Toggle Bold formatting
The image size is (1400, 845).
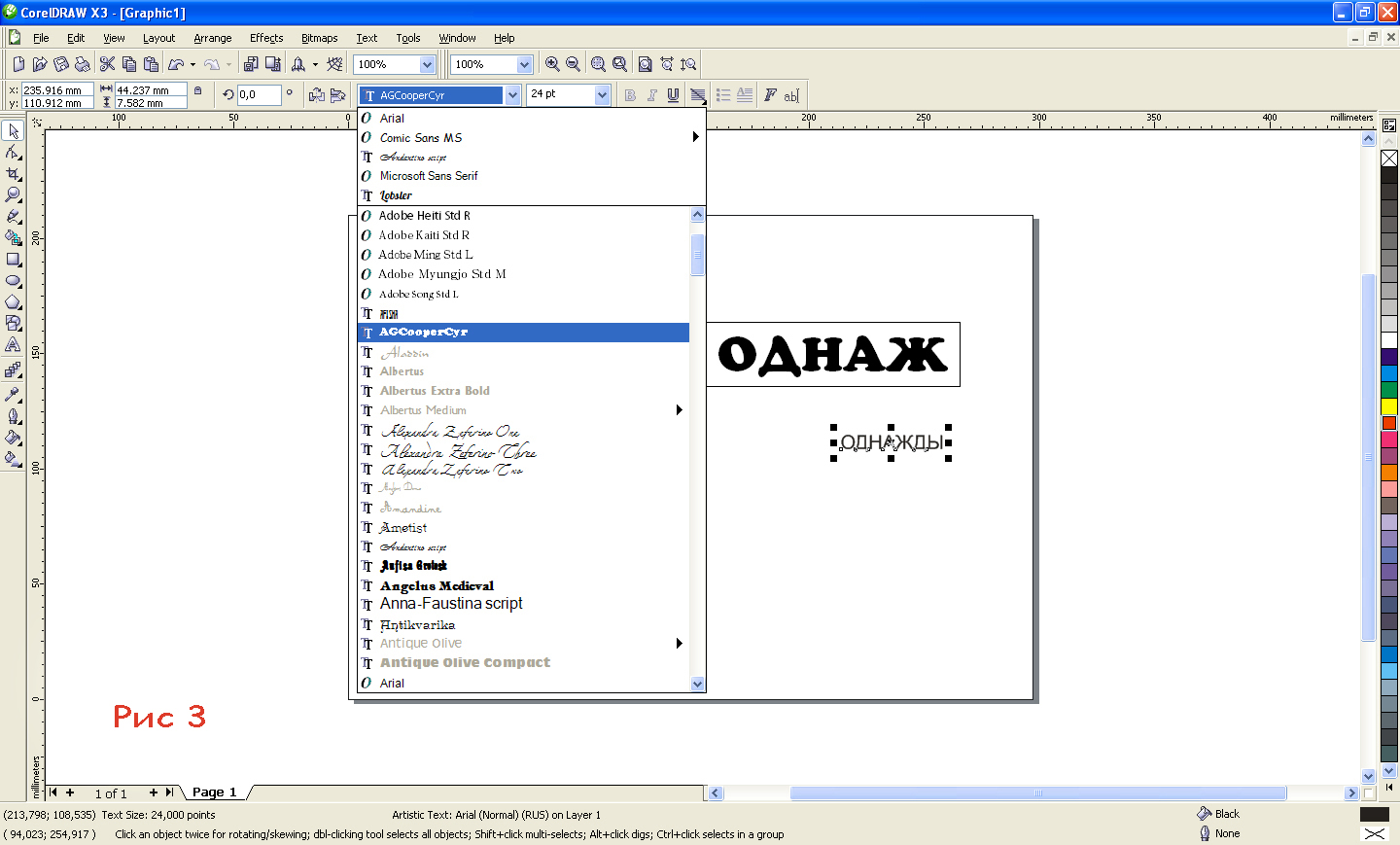click(x=630, y=95)
